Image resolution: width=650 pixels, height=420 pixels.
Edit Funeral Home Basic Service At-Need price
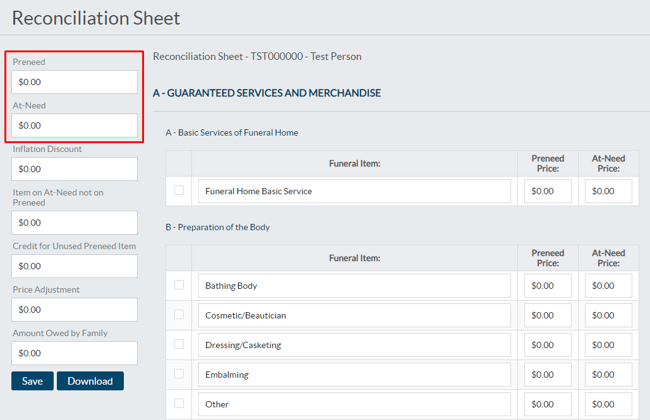(x=609, y=191)
